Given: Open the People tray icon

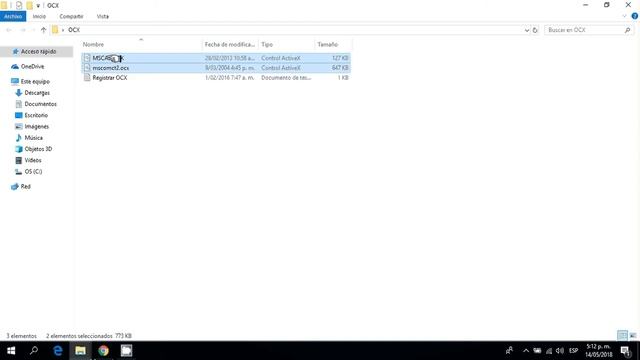Looking at the screenshot, I should click(509, 351).
